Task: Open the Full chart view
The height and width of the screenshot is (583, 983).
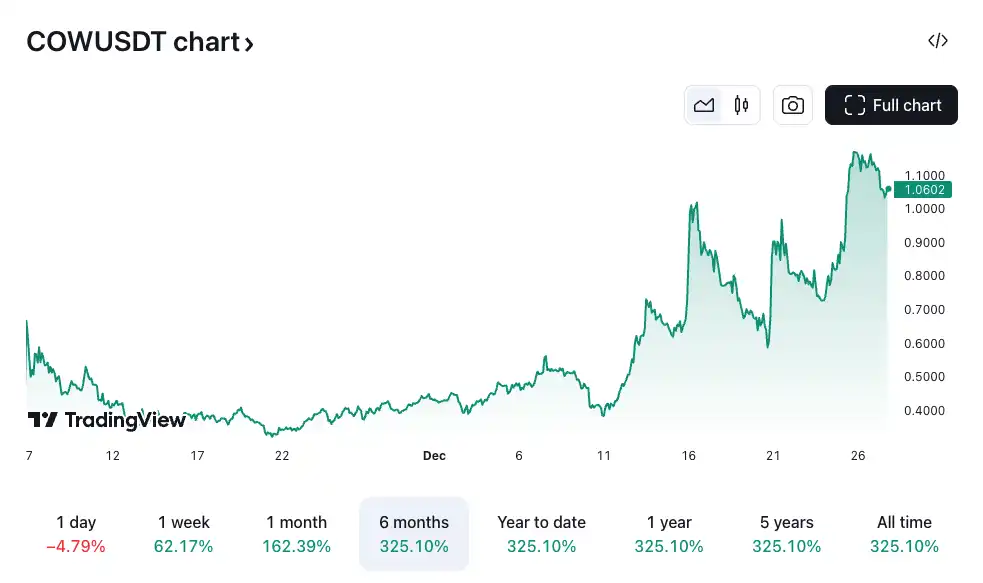Action: tap(891, 105)
